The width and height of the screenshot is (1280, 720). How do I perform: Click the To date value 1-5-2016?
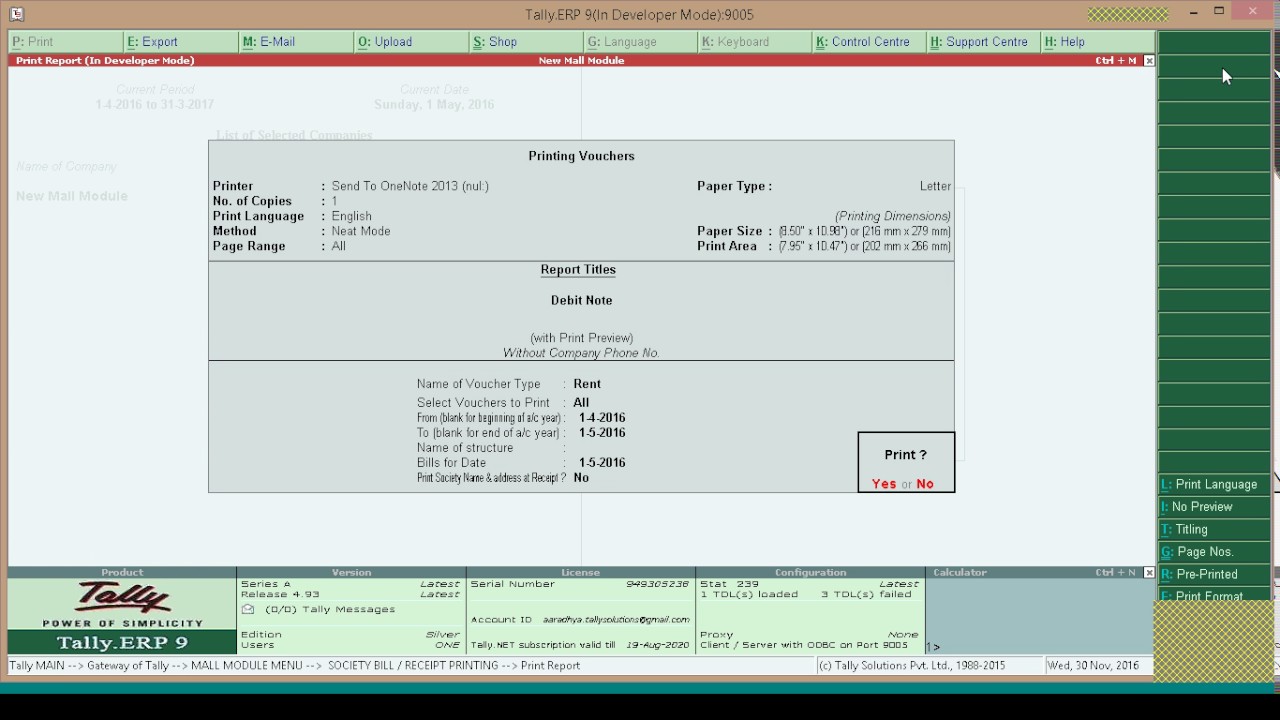pos(602,433)
